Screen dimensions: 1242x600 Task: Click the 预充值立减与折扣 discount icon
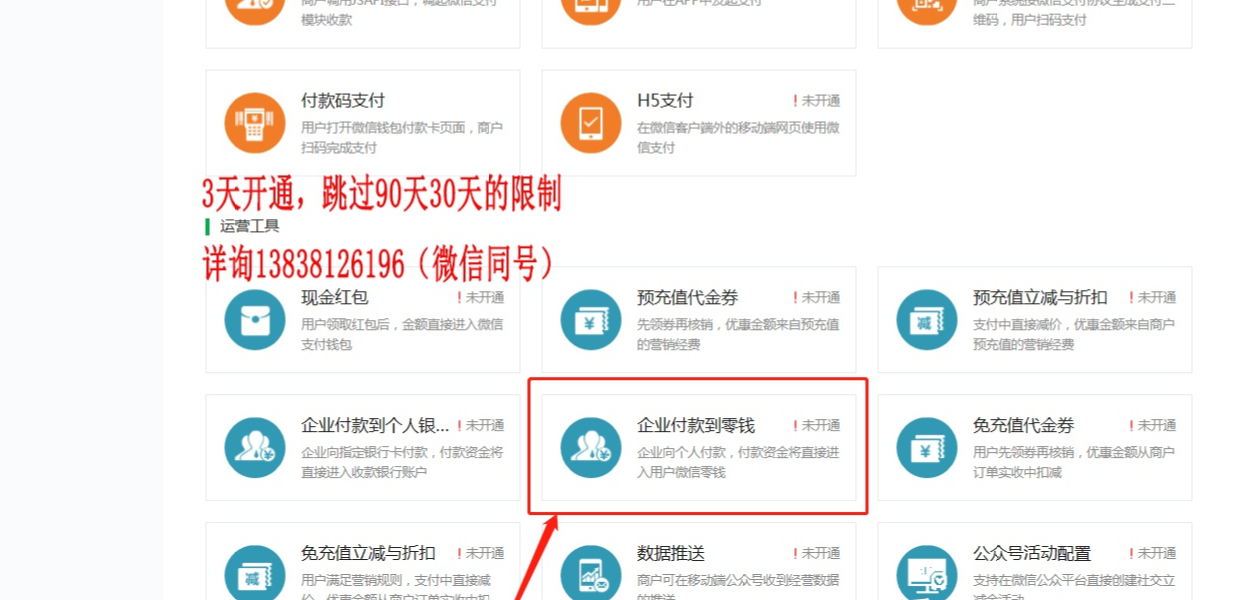coord(927,320)
